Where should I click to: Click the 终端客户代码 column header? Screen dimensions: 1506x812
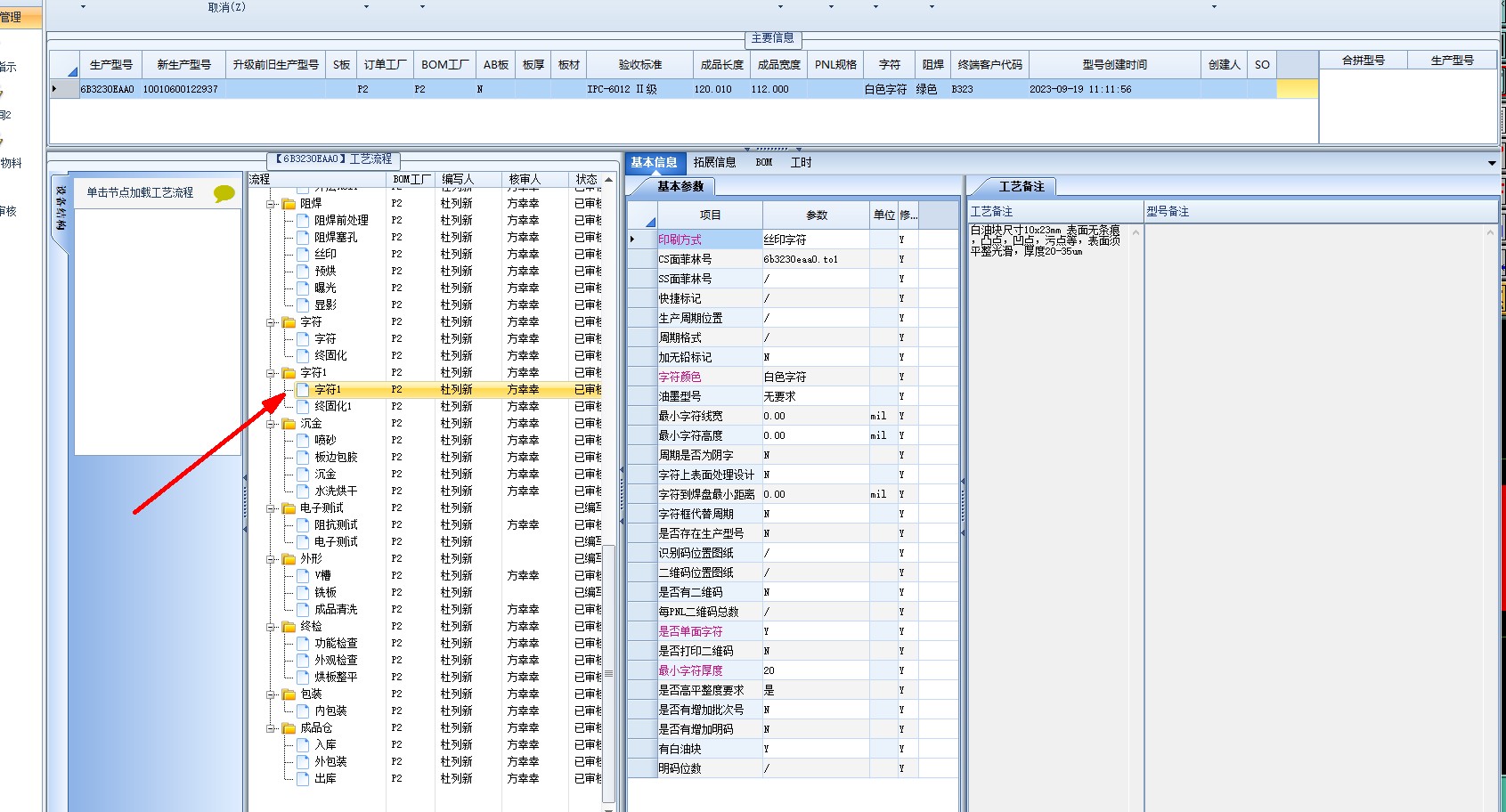coord(990,64)
